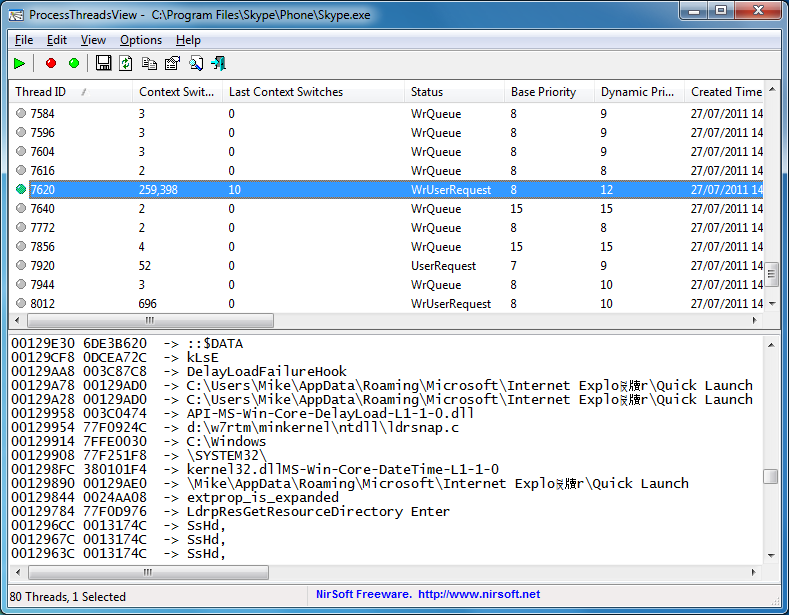The image size is (789, 615).
Task: Select thread row 7856
Action: (386, 247)
